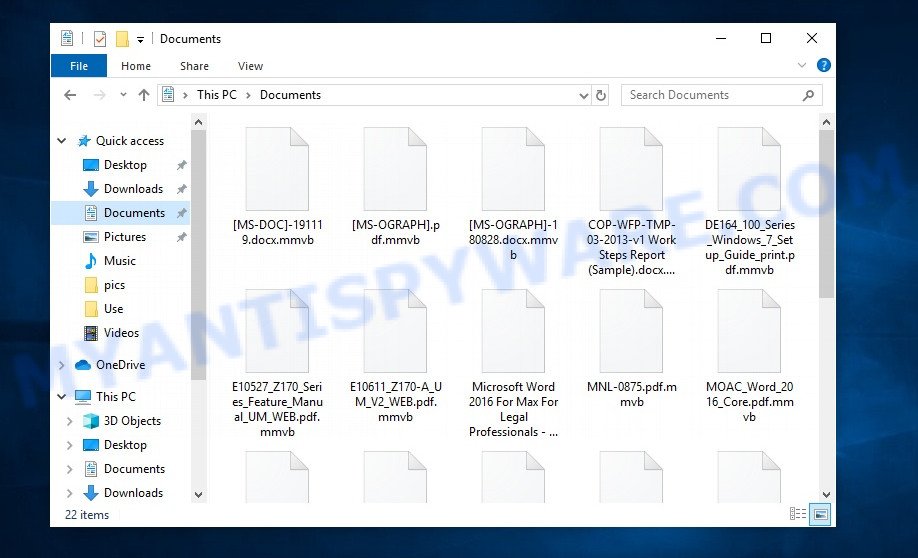Open the Customize Quick Access Toolbar dropdown
The height and width of the screenshot is (558, 918).
[x=141, y=40]
